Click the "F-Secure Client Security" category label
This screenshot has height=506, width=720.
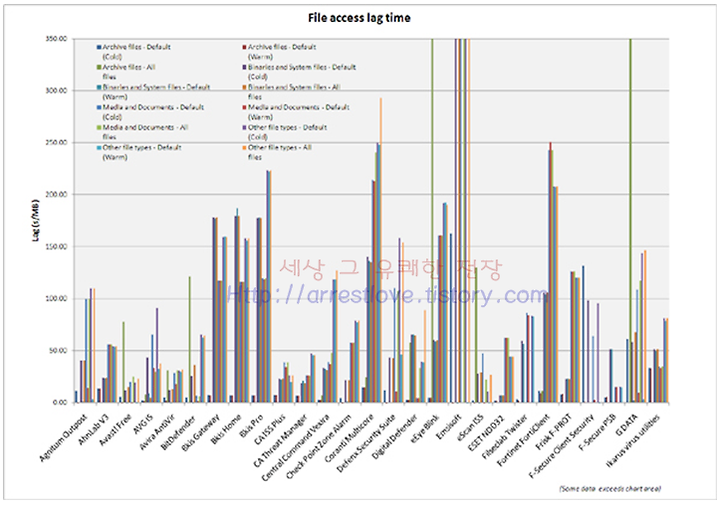[x=563, y=446]
